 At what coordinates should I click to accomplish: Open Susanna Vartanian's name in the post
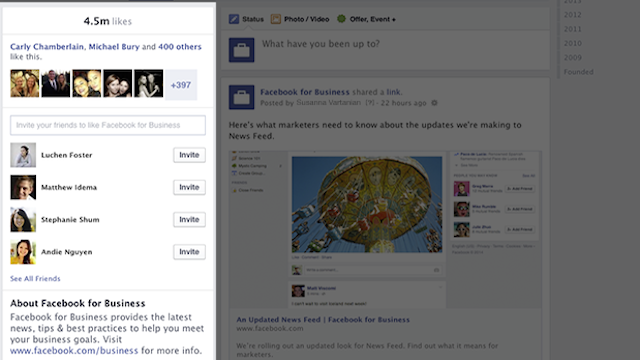pyautogui.click(x=329, y=103)
